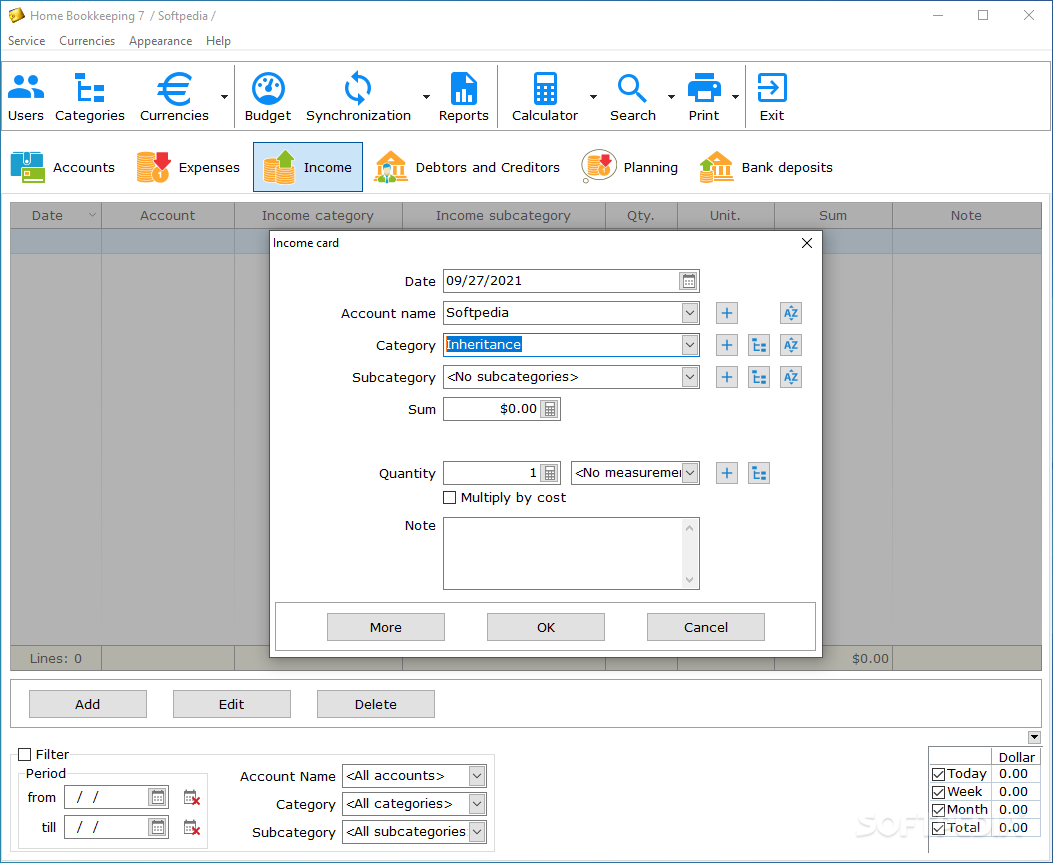Add new subcategory with plus icon

click(727, 377)
